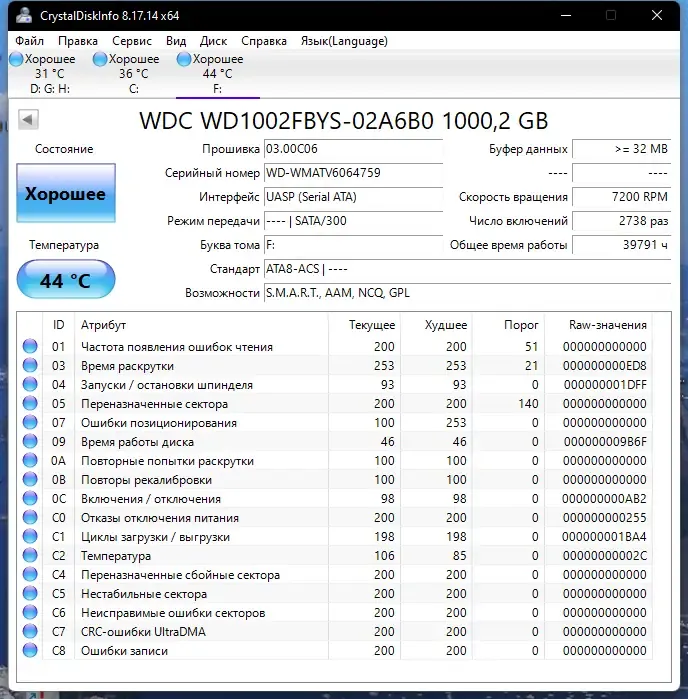688x699 pixels.
Task: Click the status dot for attribute 09
Action: point(30,441)
